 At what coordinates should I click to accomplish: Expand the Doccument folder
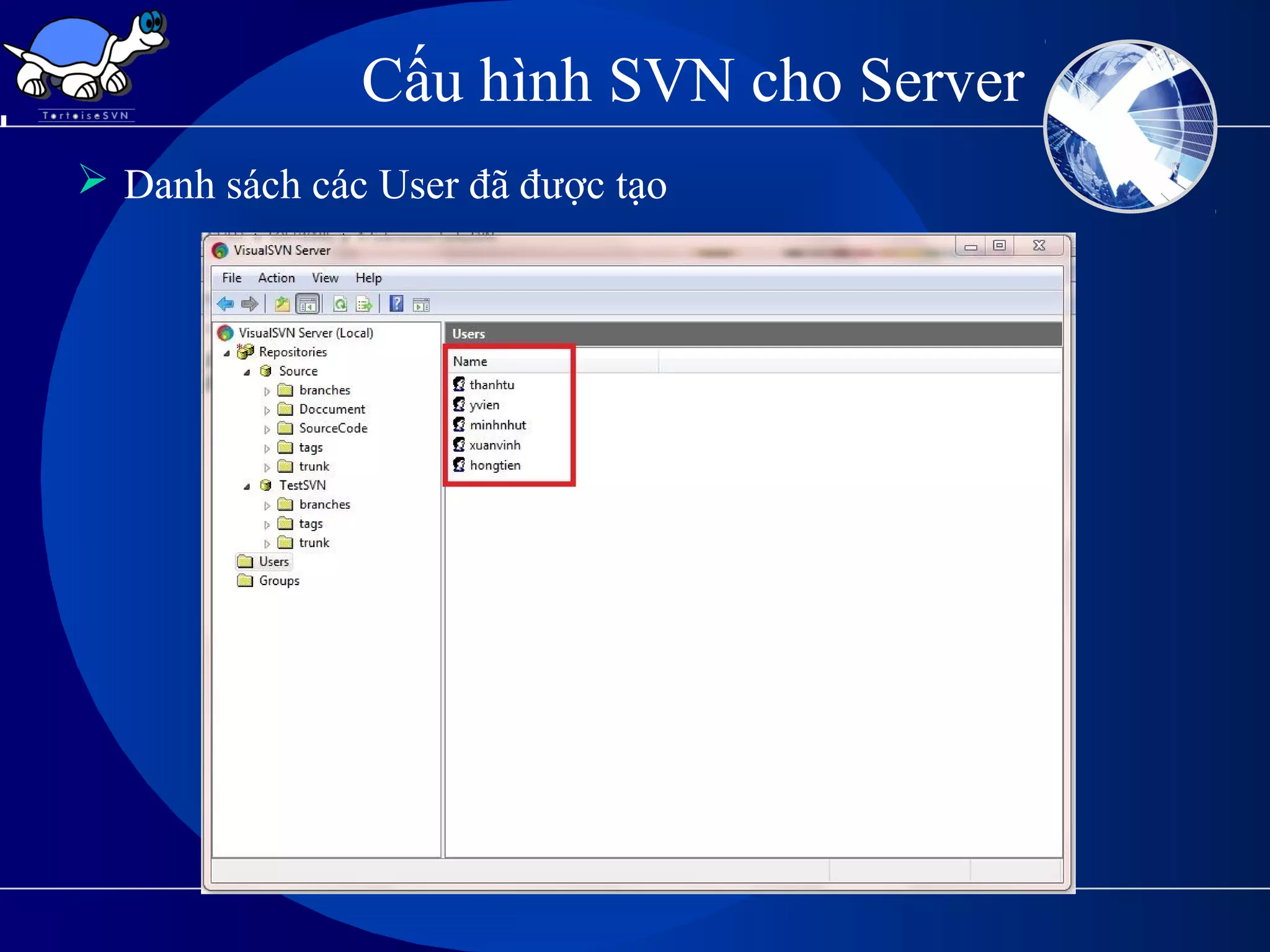pos(267,410)
